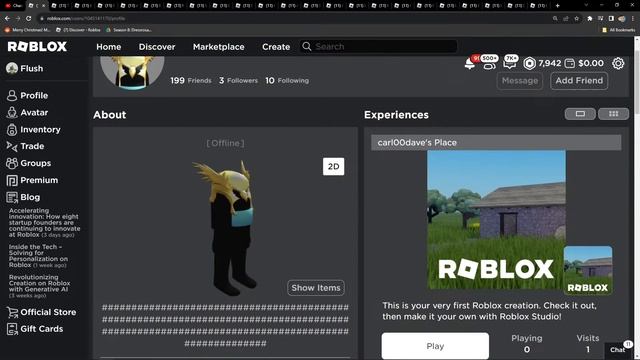Click the Roblox search field
Screen dimensions: 640x360
point(378,47)
